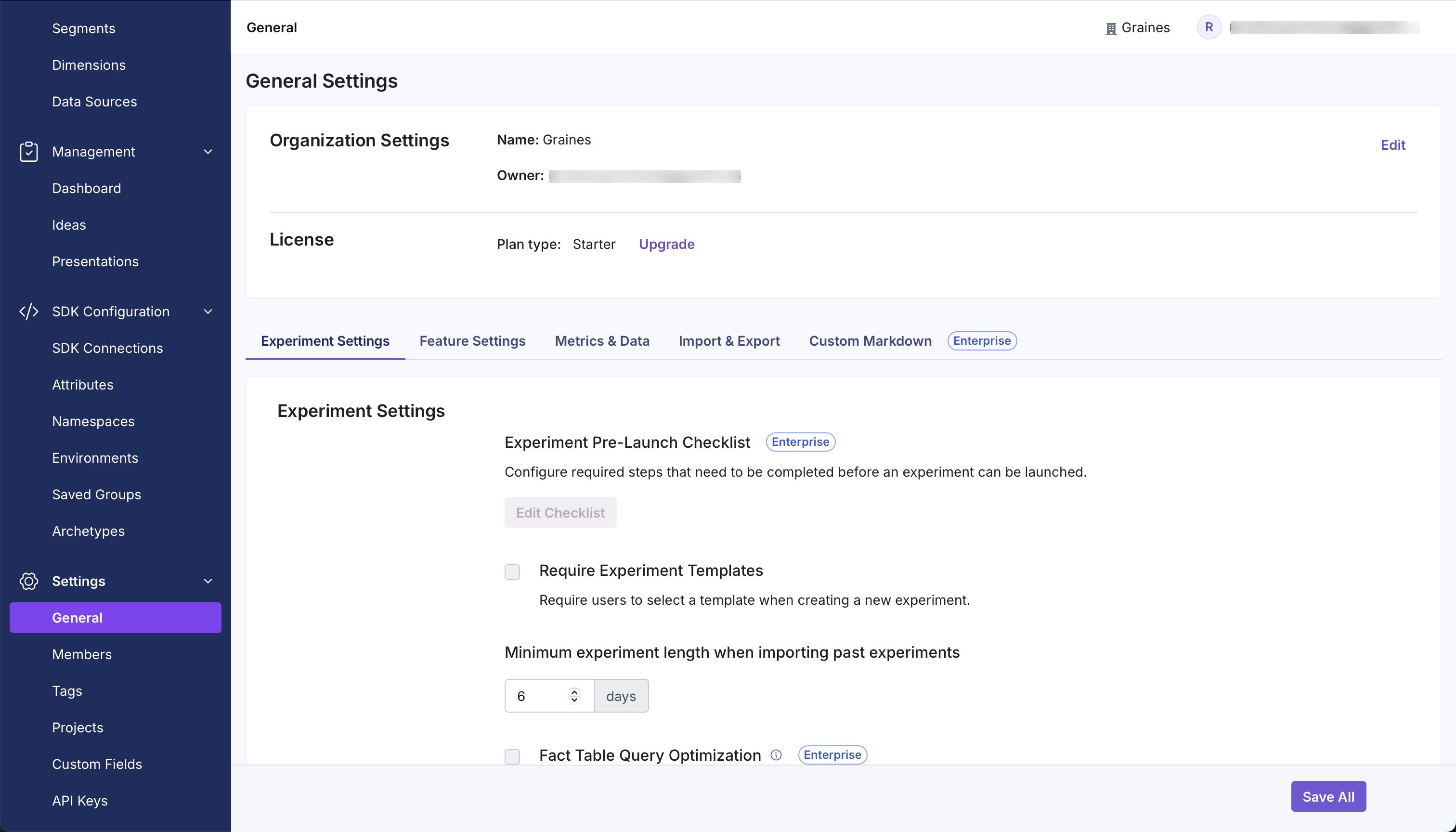
Task: Click the Edit Checklist button
Action: 560,513
